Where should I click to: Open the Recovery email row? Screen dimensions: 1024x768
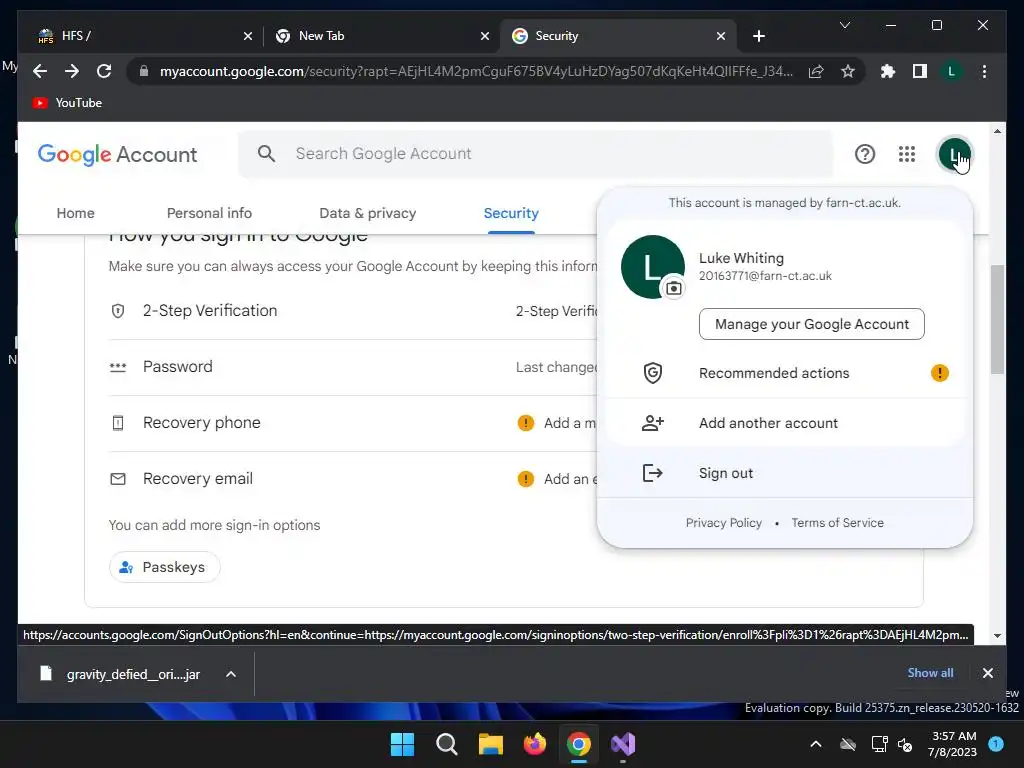pyautogui.click(x=353, y=479)
